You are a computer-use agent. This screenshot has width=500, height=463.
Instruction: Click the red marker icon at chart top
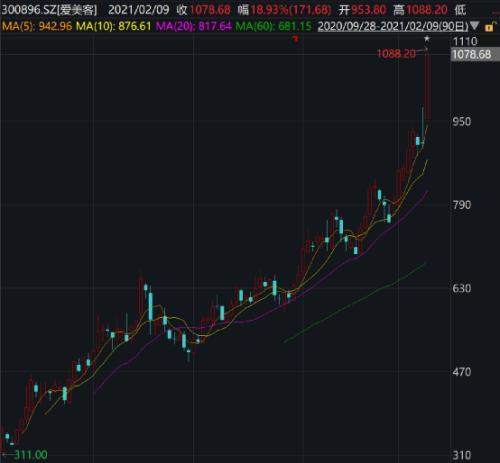[295, 39]
